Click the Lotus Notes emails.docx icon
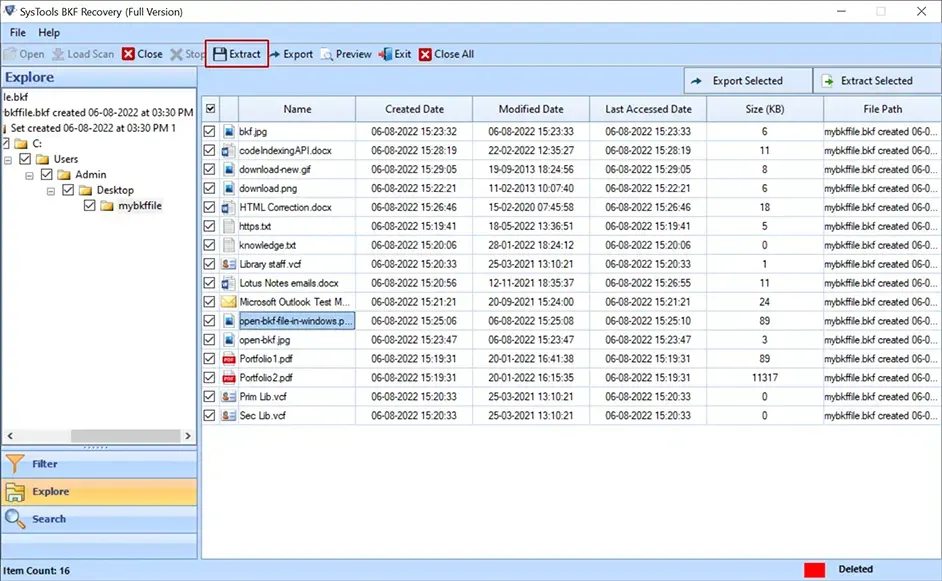Viewport: 942px width, 581px height. click(x=229, y=283)
